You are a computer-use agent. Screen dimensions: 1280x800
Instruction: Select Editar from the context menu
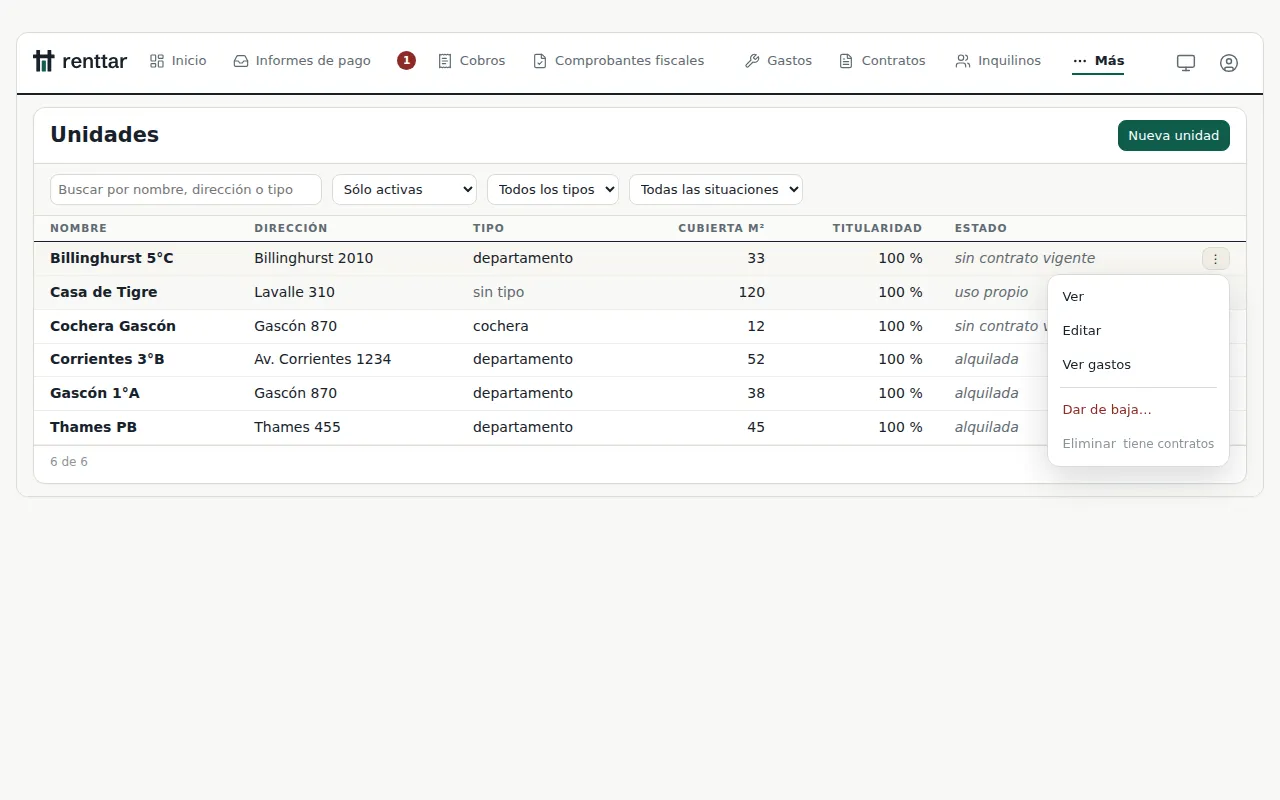tap(1138, 331)
